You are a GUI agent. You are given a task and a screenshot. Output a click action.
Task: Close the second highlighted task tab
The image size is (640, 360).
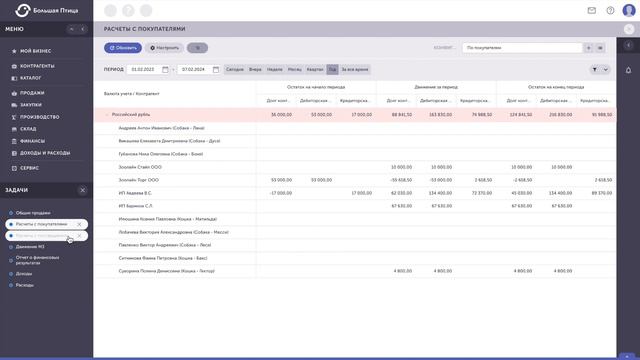tap(79, 236)
